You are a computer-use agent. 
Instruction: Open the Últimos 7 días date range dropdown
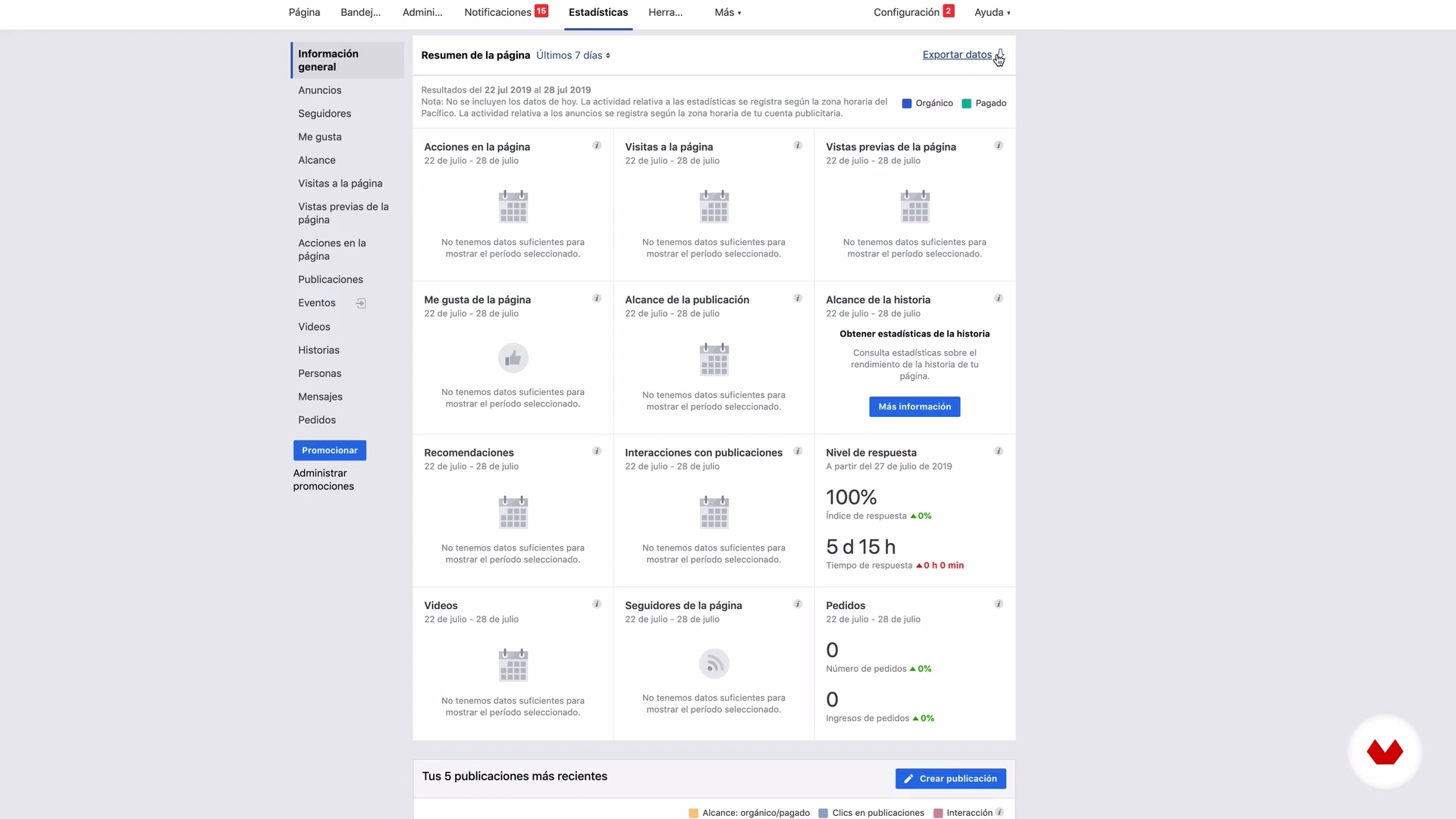573,55
